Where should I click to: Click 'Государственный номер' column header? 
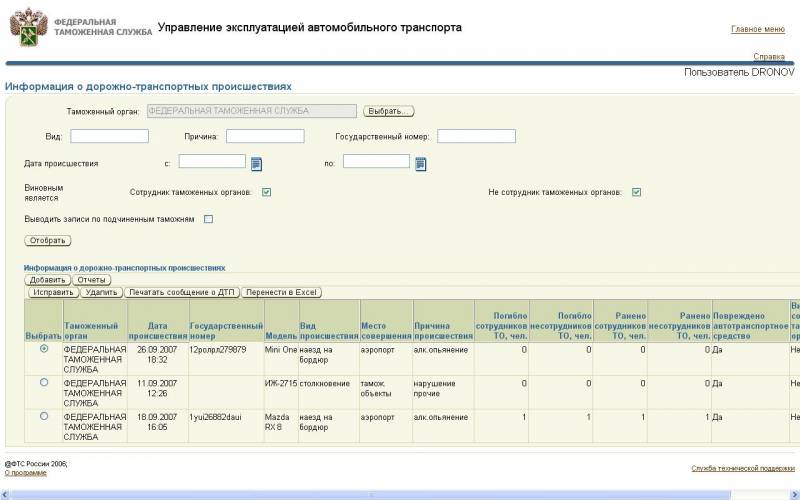pos(227,321)
